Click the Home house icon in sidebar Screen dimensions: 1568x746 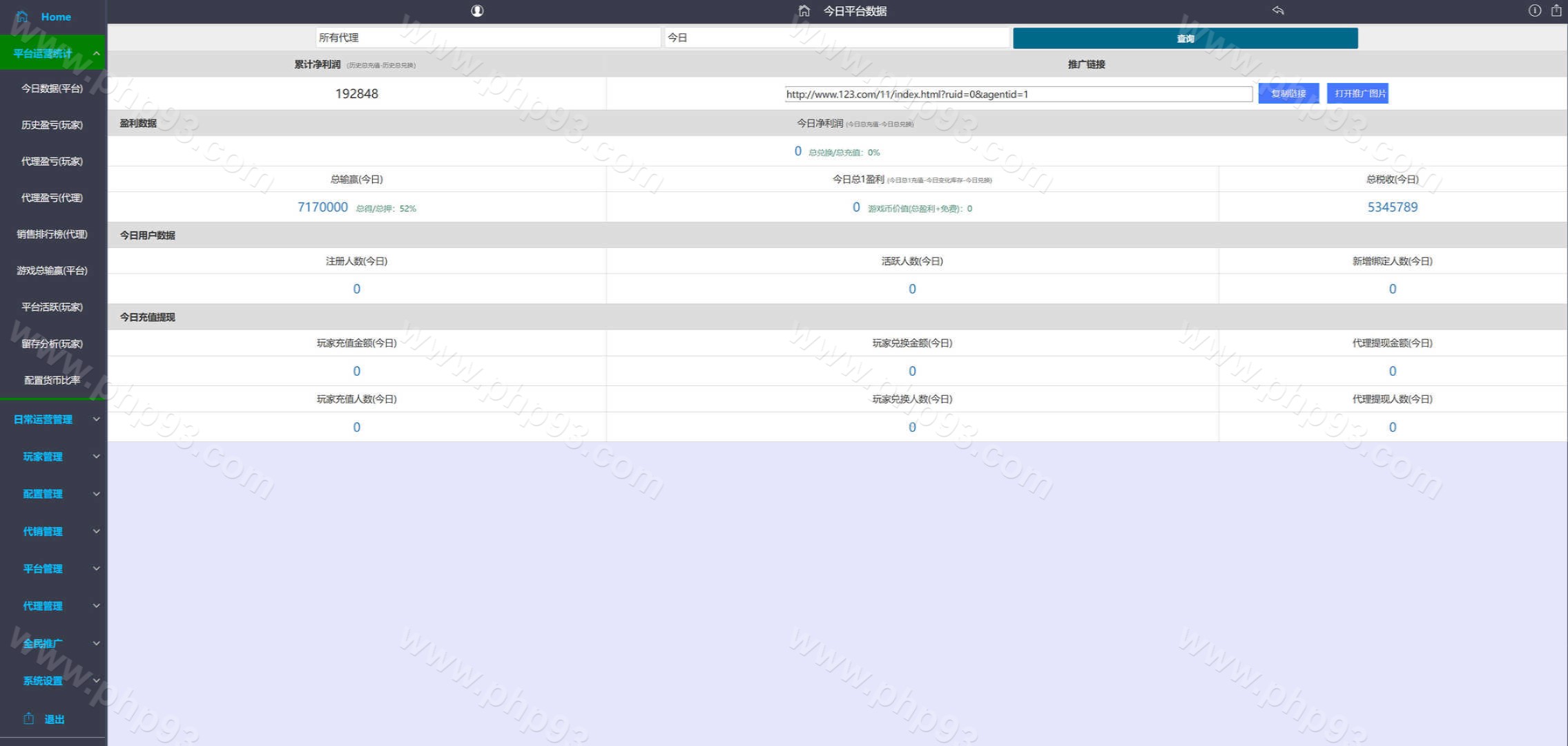click(22, 16)
